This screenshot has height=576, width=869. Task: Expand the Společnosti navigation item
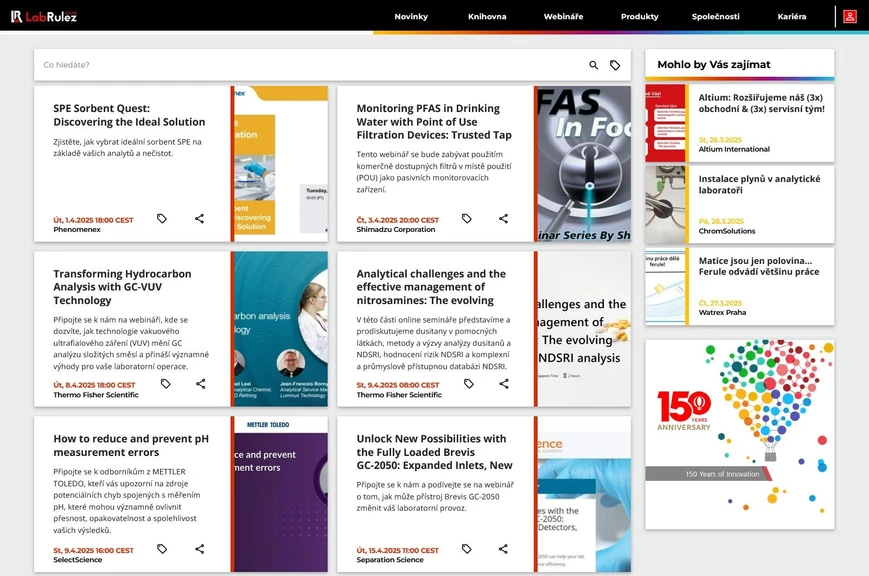(x=716, y=16)
